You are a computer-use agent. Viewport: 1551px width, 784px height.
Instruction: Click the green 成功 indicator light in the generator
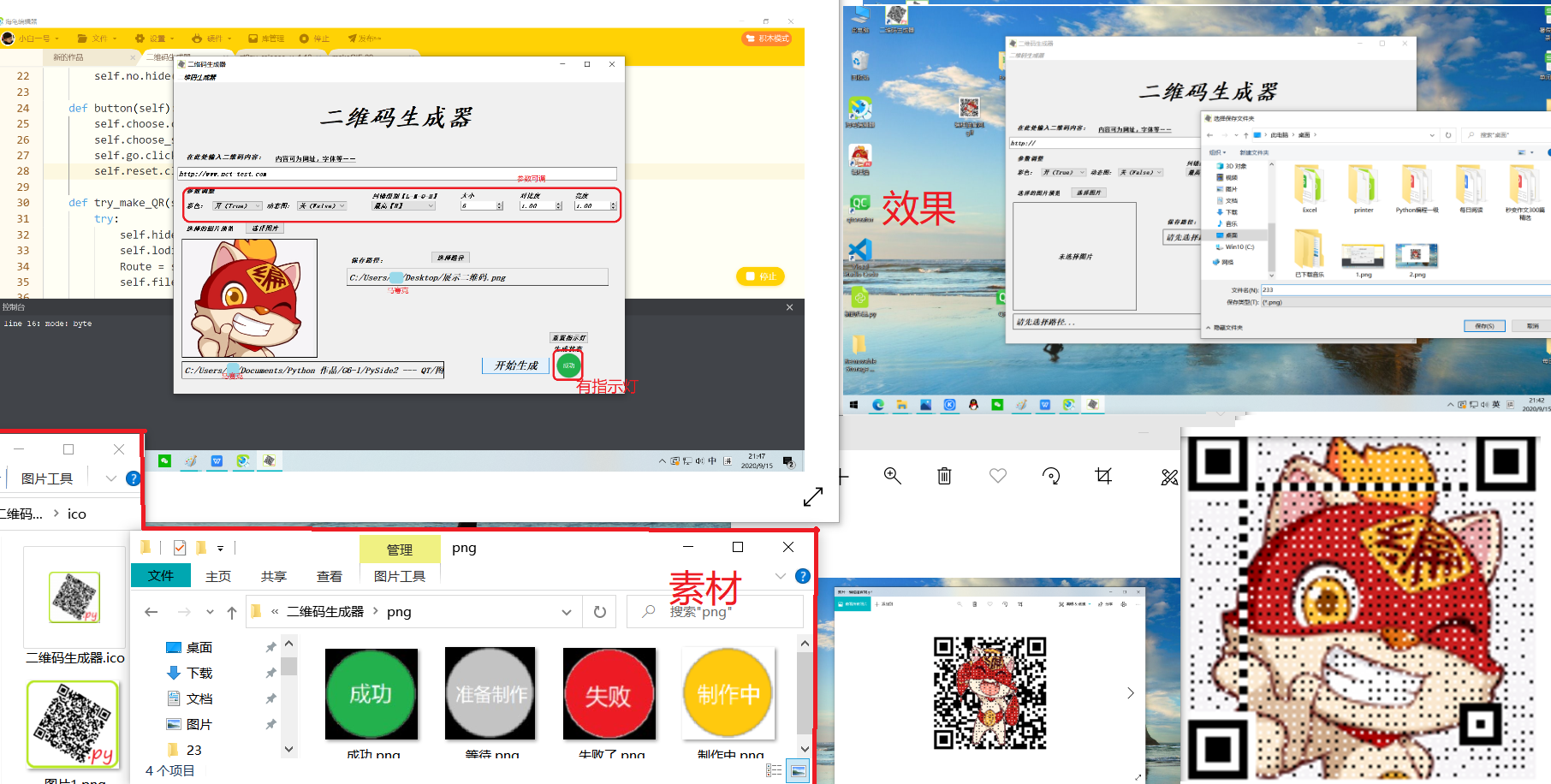(568, 365)
